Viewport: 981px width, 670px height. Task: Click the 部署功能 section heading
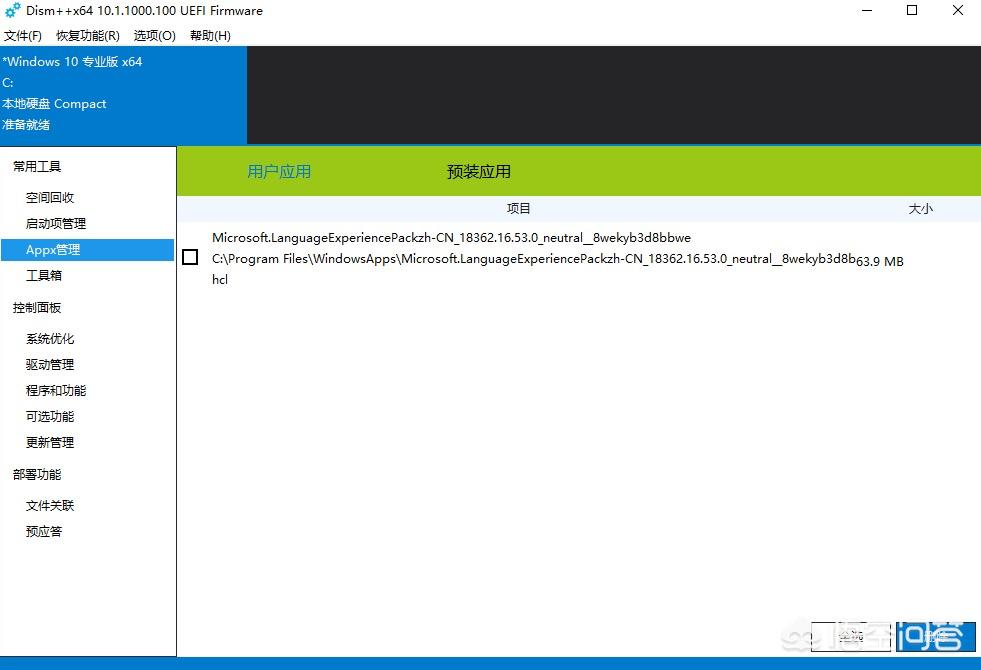(37, 474)
